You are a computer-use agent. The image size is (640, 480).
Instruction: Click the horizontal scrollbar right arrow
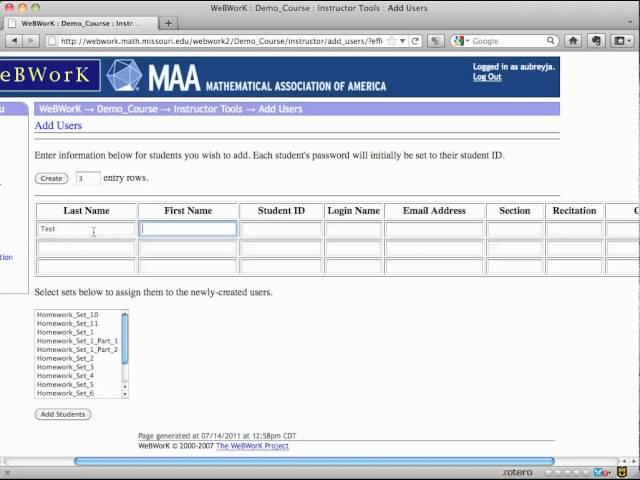pyautogui.click(x=634, y=461)
